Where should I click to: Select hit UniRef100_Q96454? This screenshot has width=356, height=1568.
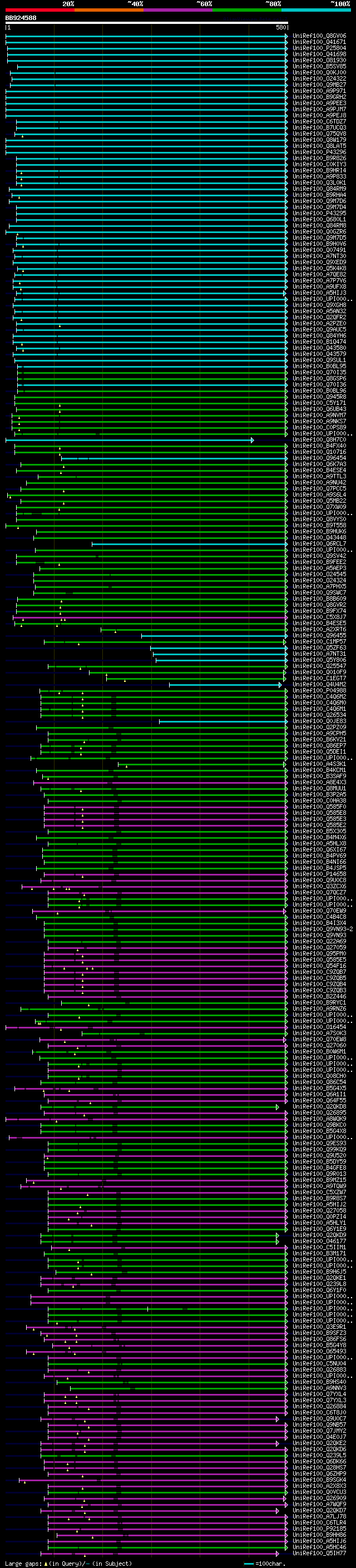coord(319,458)
